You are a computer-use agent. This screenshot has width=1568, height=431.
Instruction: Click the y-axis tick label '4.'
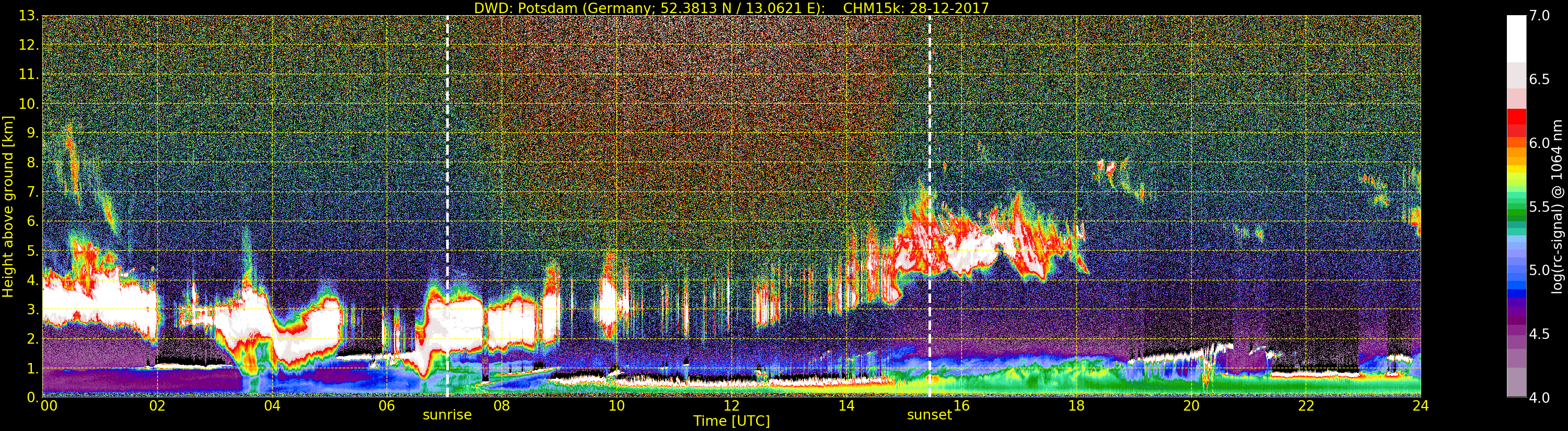click(x=33, y=280)
